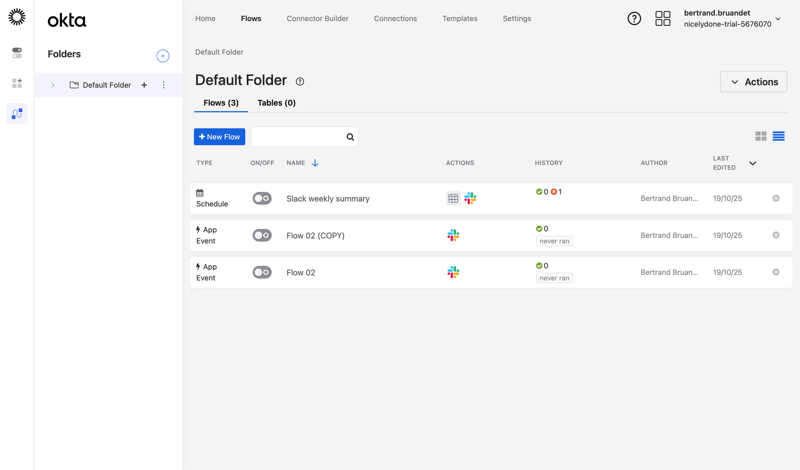800x470 pixels.
Task: Click the LAST EDITED column header
Action: coord(724,163)
